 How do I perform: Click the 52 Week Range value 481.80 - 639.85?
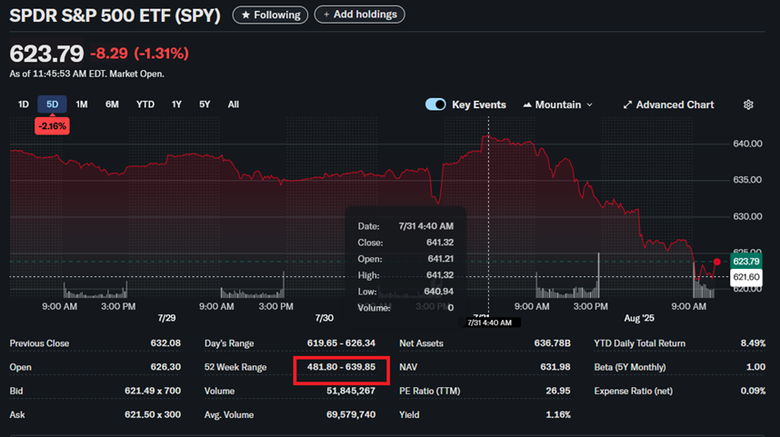point(341,367)
